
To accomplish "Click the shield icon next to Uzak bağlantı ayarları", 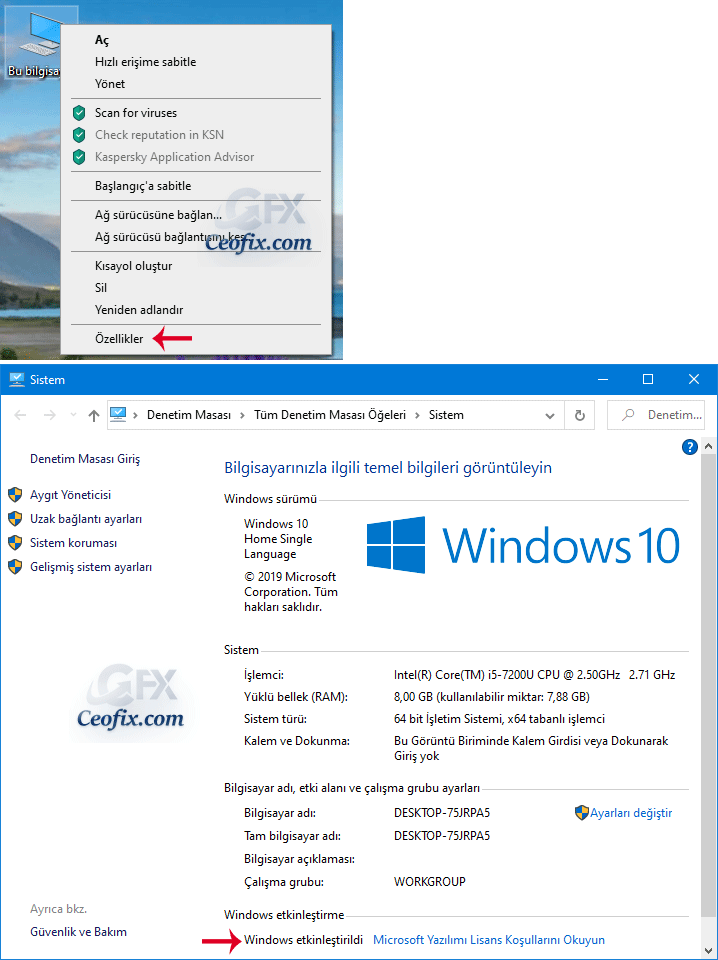I will [x=15, y=519].
